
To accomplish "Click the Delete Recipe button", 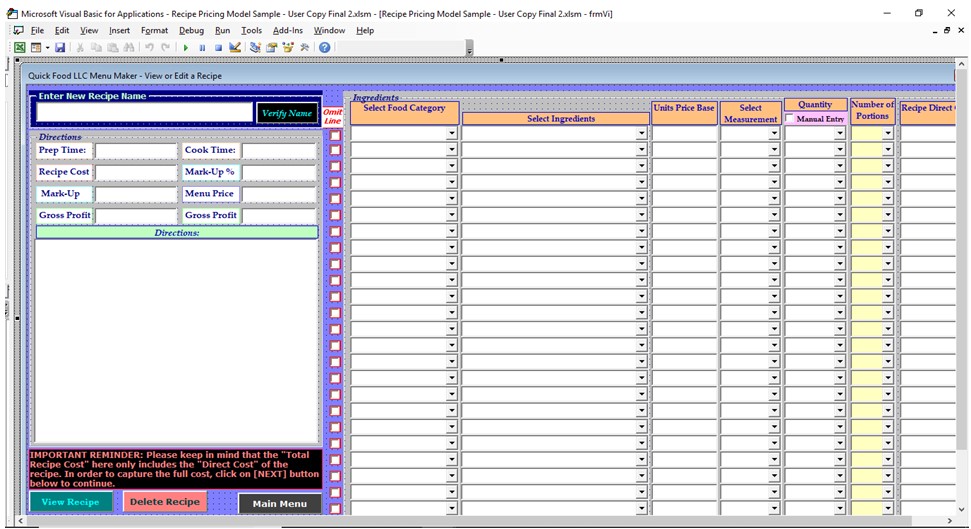I will pyautogui.click(x=165, y=502).
